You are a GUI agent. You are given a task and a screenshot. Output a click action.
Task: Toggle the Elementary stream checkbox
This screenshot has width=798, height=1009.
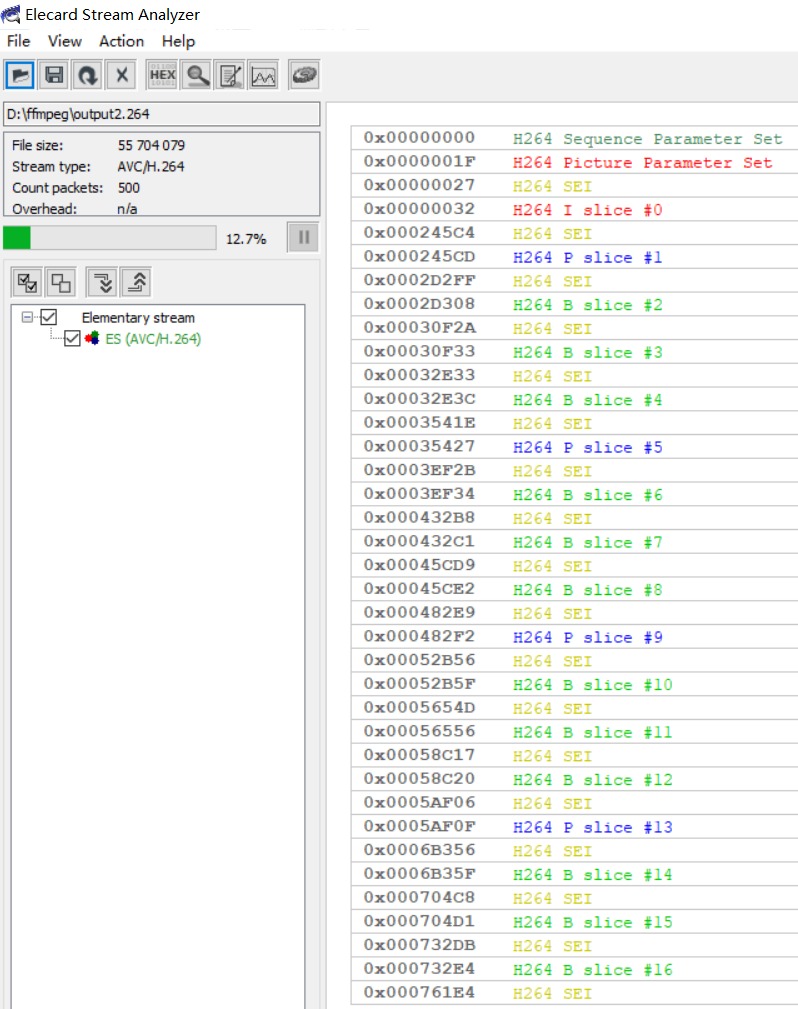49,317
